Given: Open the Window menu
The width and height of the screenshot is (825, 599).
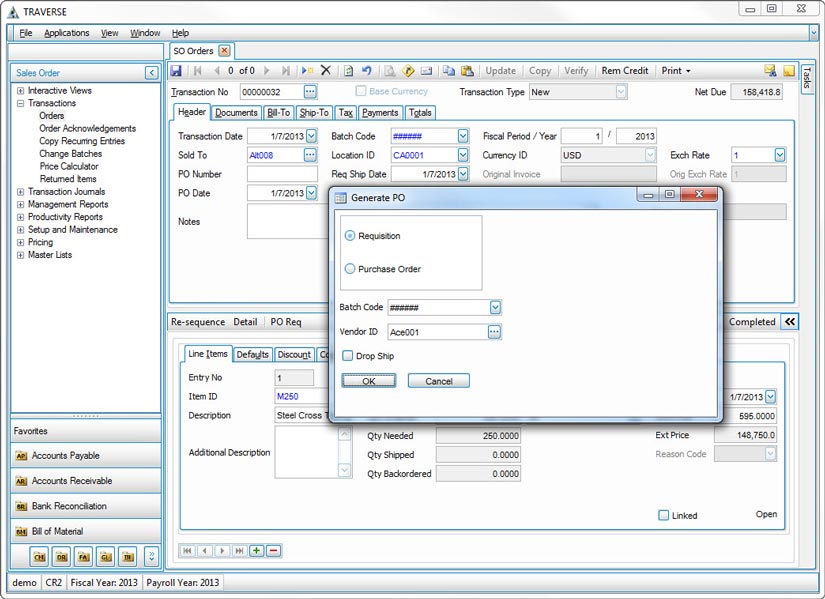Looking at the screenshot, I should [145, 33].
